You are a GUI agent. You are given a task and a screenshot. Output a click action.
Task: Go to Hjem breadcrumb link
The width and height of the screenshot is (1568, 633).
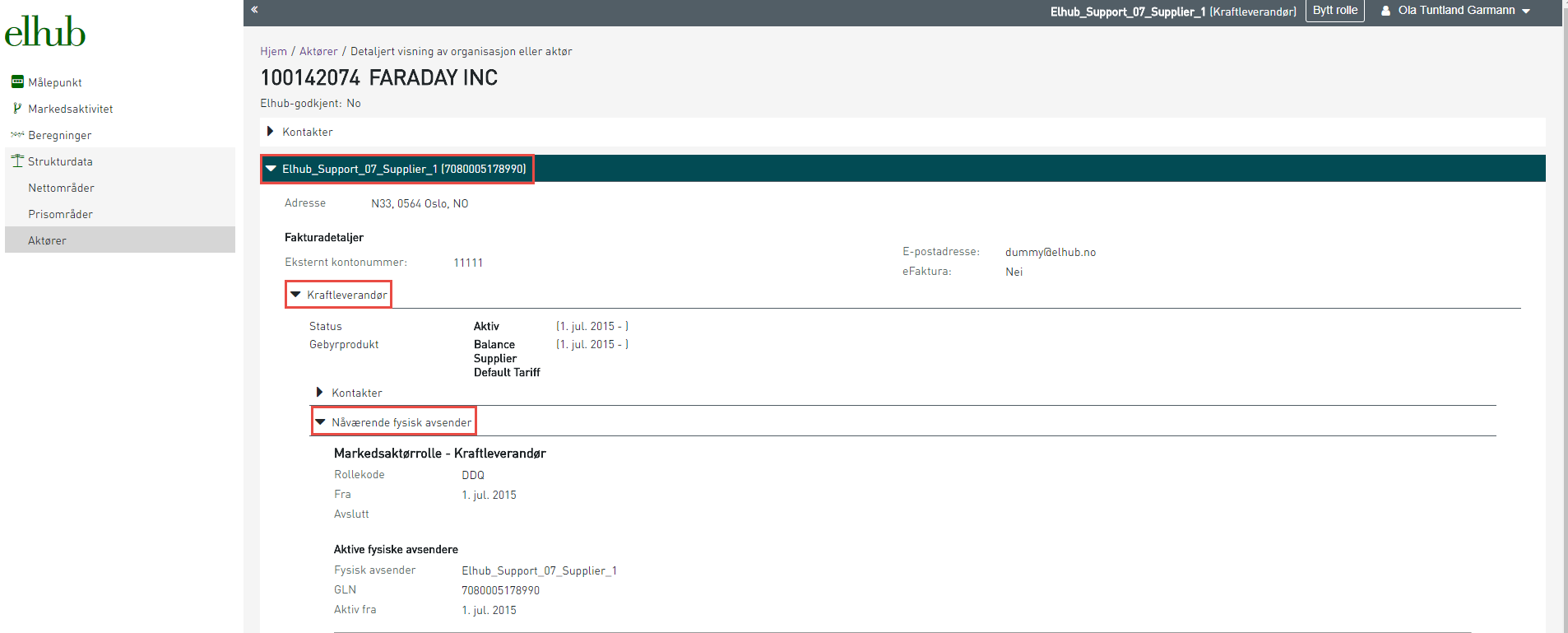tap(273, 51)
